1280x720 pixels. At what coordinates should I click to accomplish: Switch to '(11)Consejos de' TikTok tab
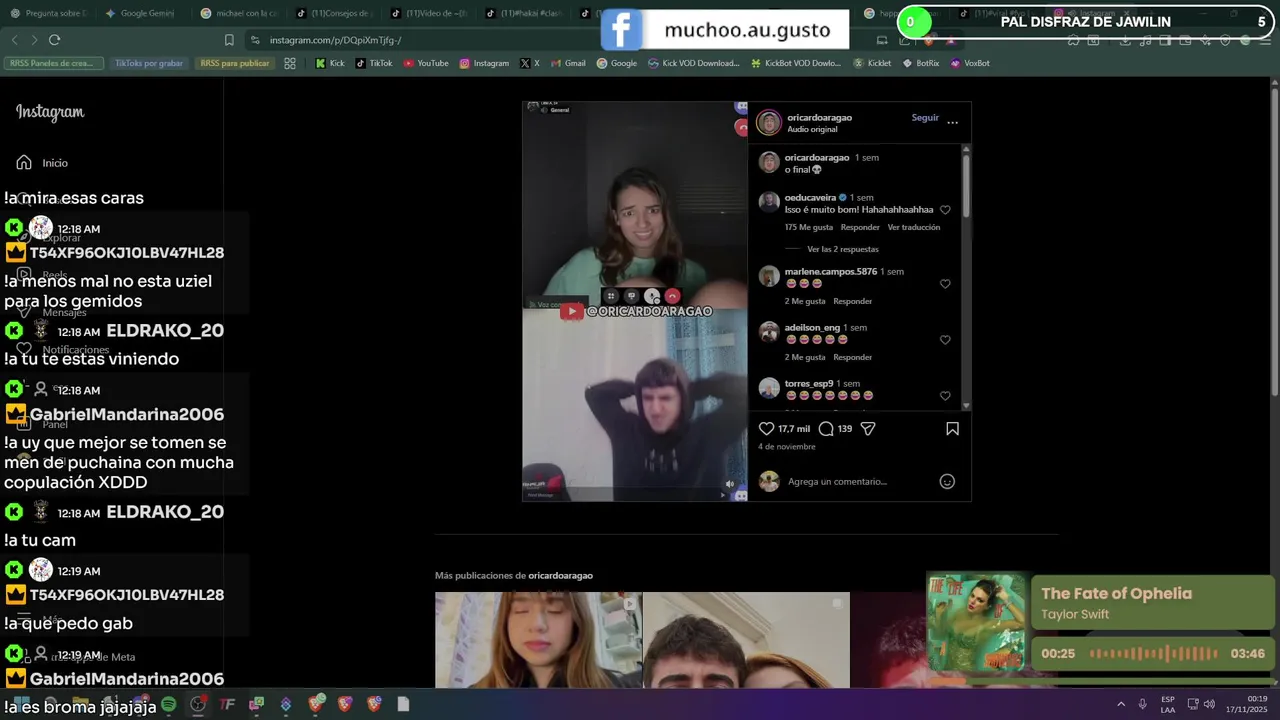pos(333,14)
